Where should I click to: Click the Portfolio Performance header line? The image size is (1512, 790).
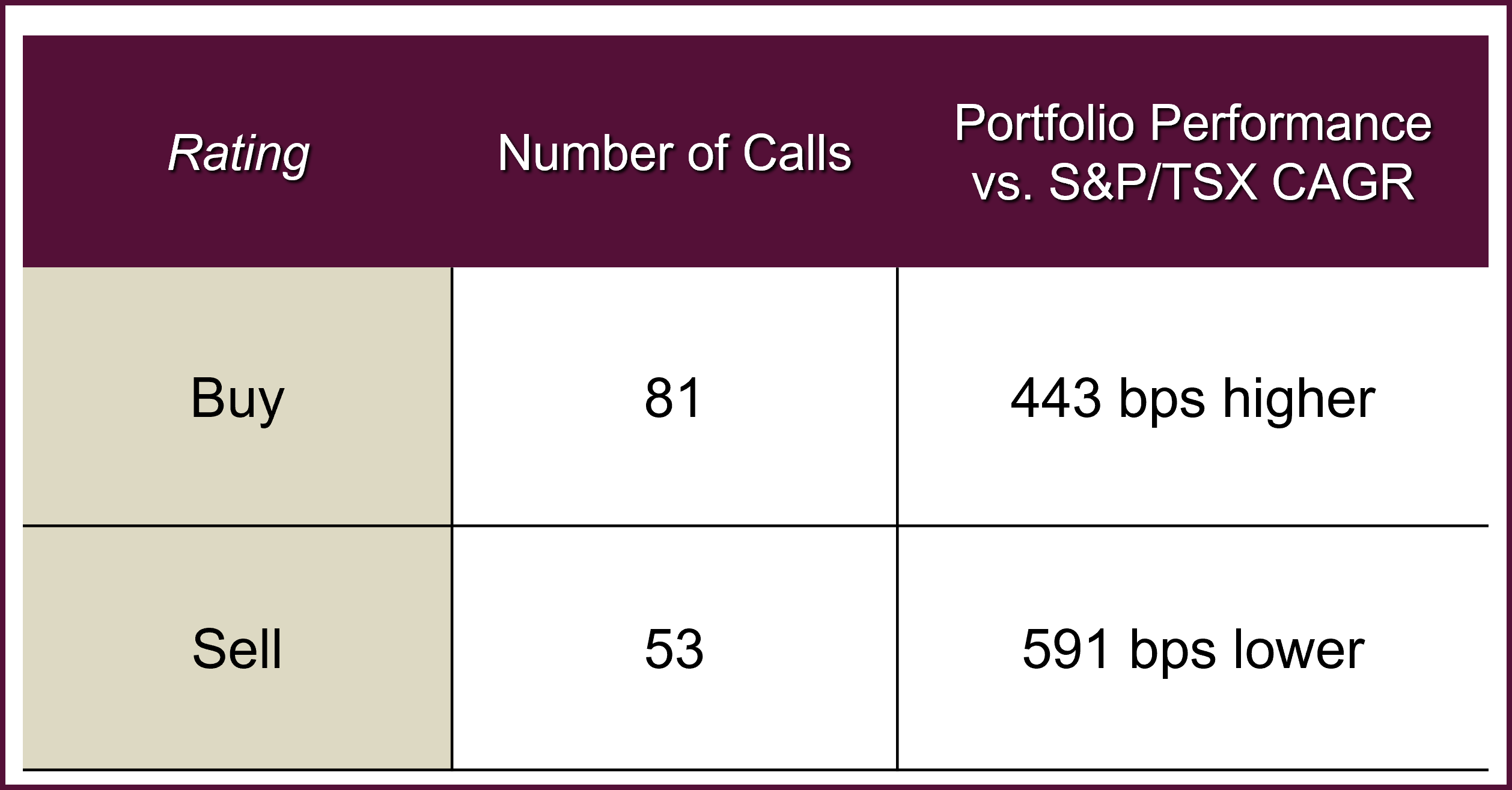(1193, 124)
